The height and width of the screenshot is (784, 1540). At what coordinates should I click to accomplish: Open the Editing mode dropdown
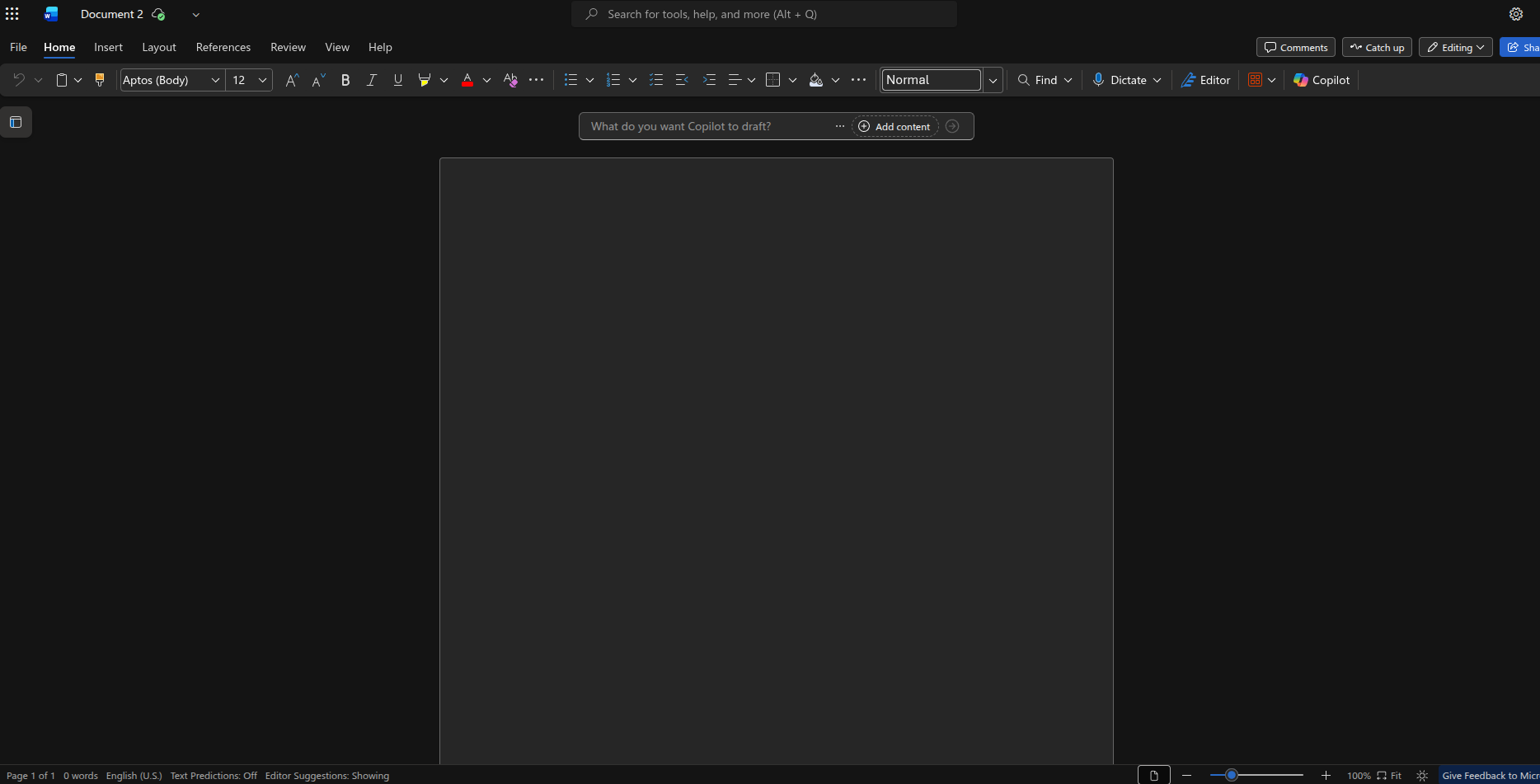click(x=1455, y=47)
